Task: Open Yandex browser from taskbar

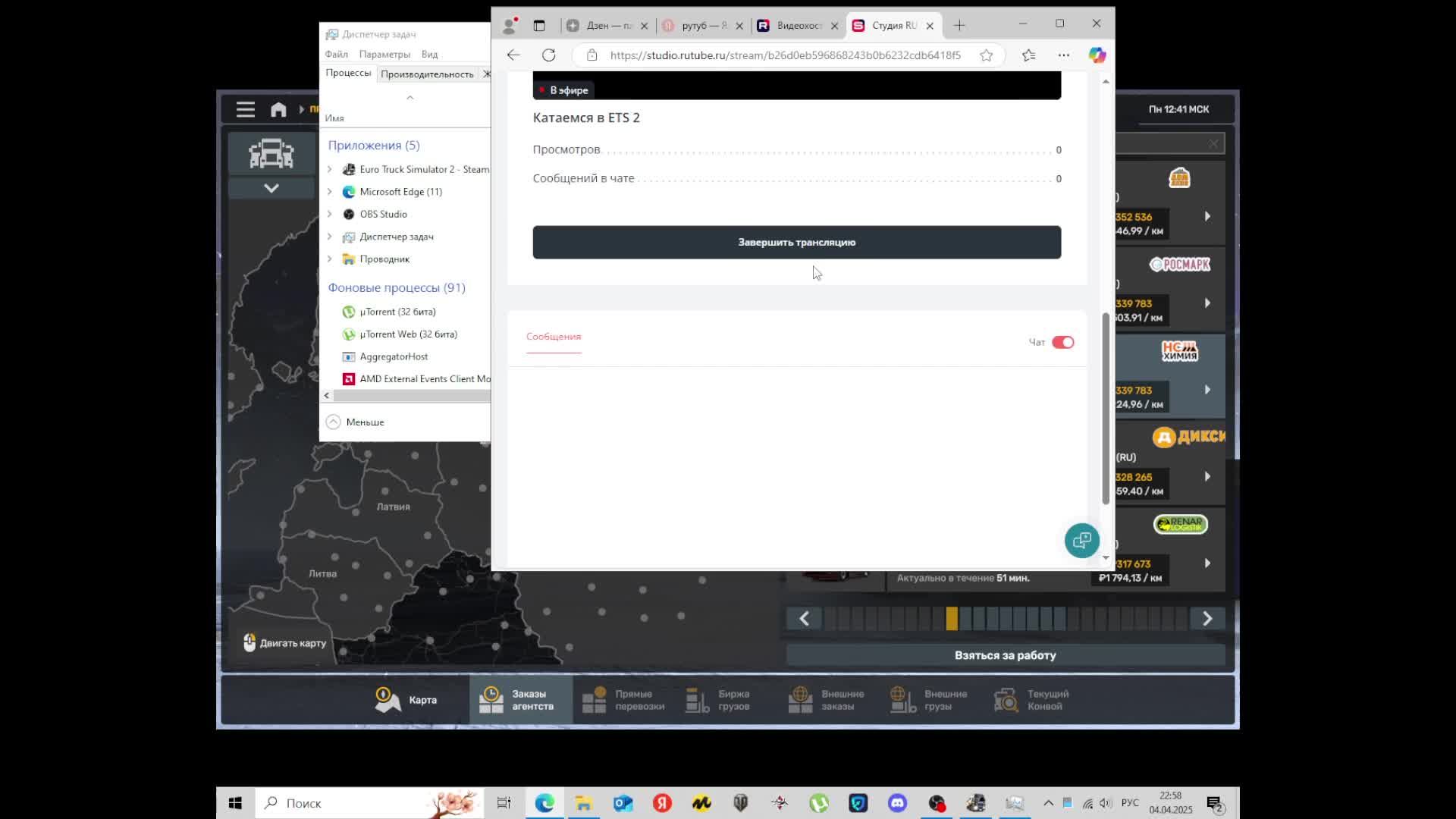Action: [x=662, y=803]
